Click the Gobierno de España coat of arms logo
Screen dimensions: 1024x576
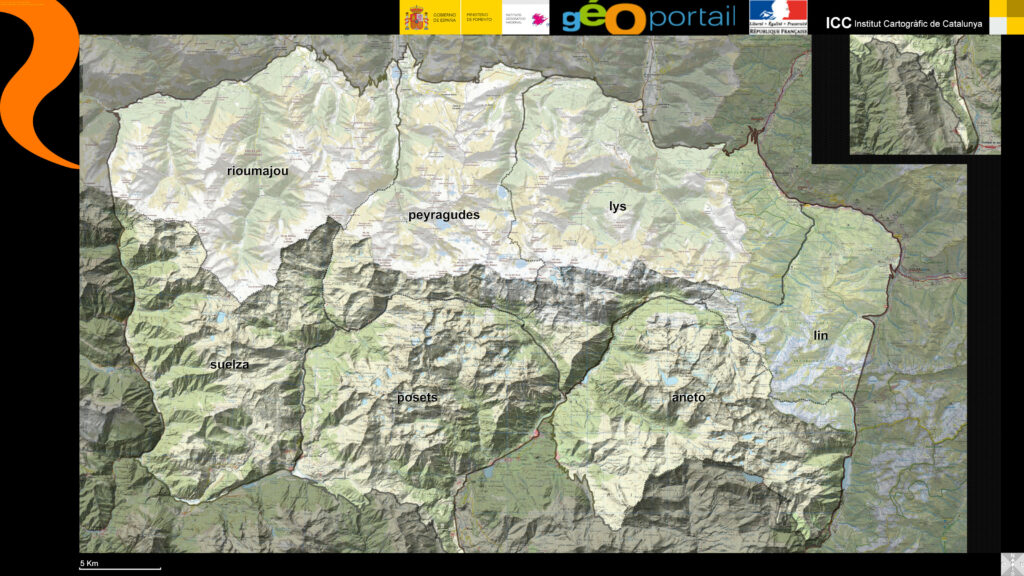point(416,17)
